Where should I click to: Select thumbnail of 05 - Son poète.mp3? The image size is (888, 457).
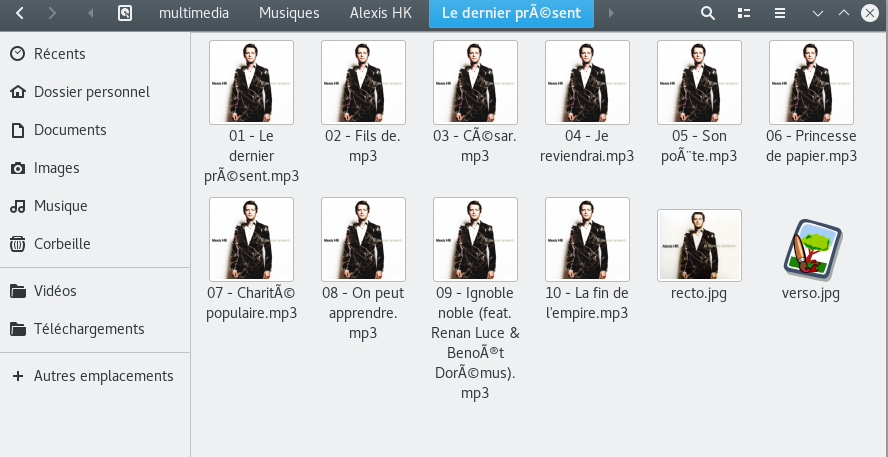point(699,82)
